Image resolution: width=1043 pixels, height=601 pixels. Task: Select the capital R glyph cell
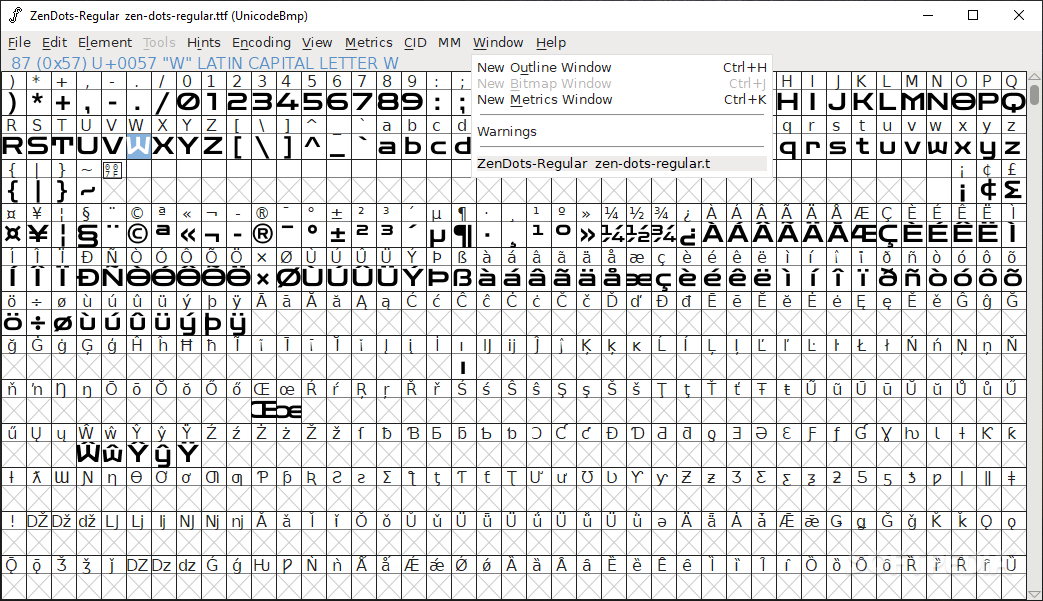13,146
